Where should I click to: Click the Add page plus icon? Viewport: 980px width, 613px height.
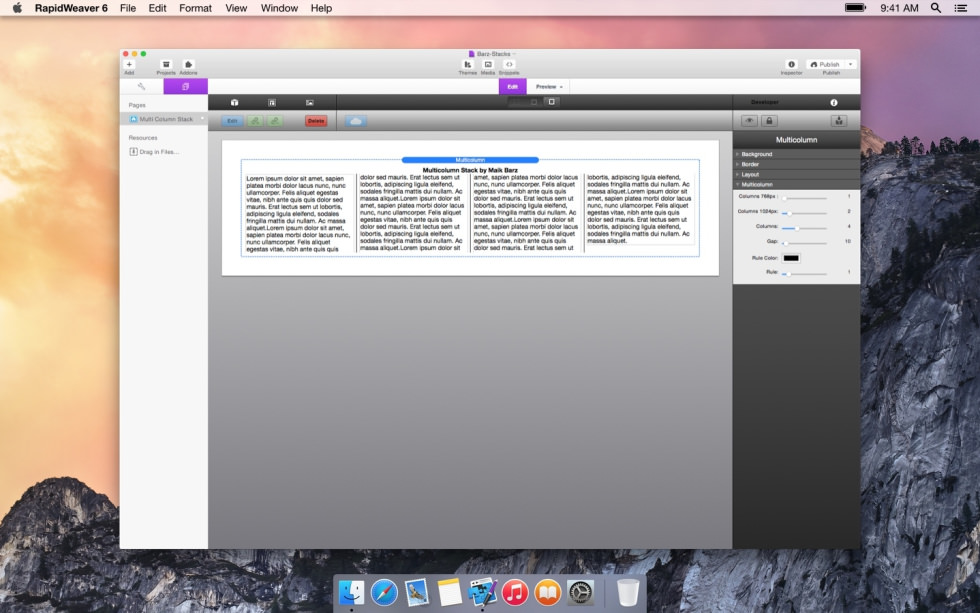pos(129,64)
